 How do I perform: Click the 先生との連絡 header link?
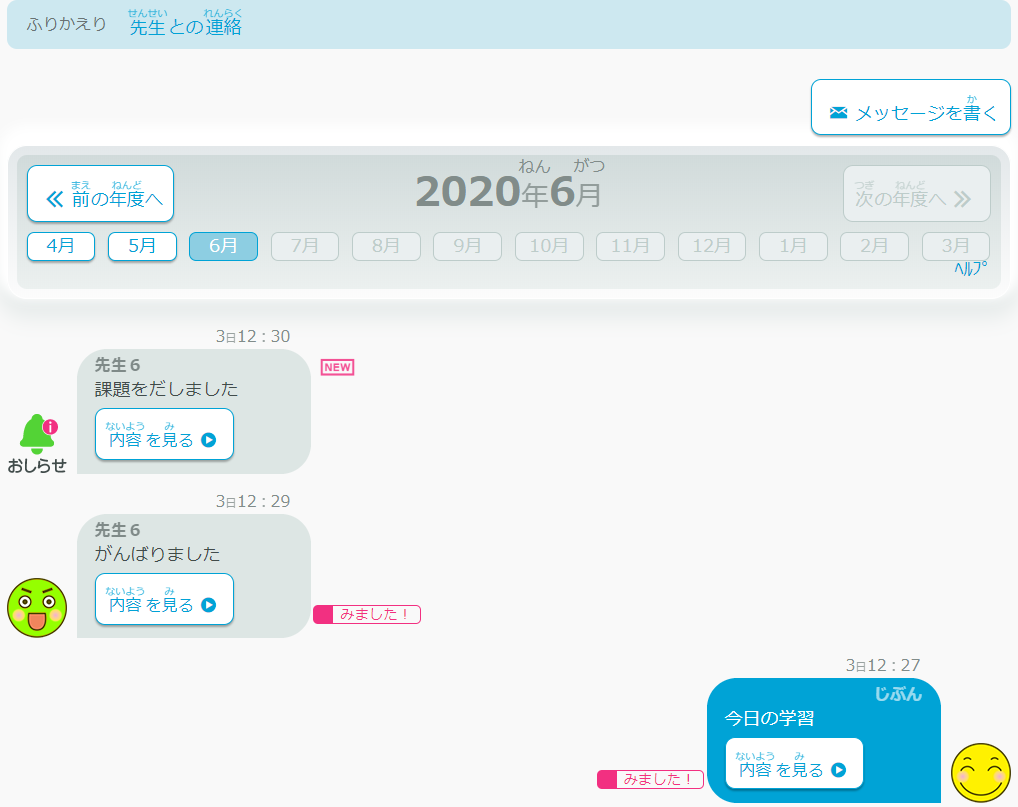tap(186, 23)
